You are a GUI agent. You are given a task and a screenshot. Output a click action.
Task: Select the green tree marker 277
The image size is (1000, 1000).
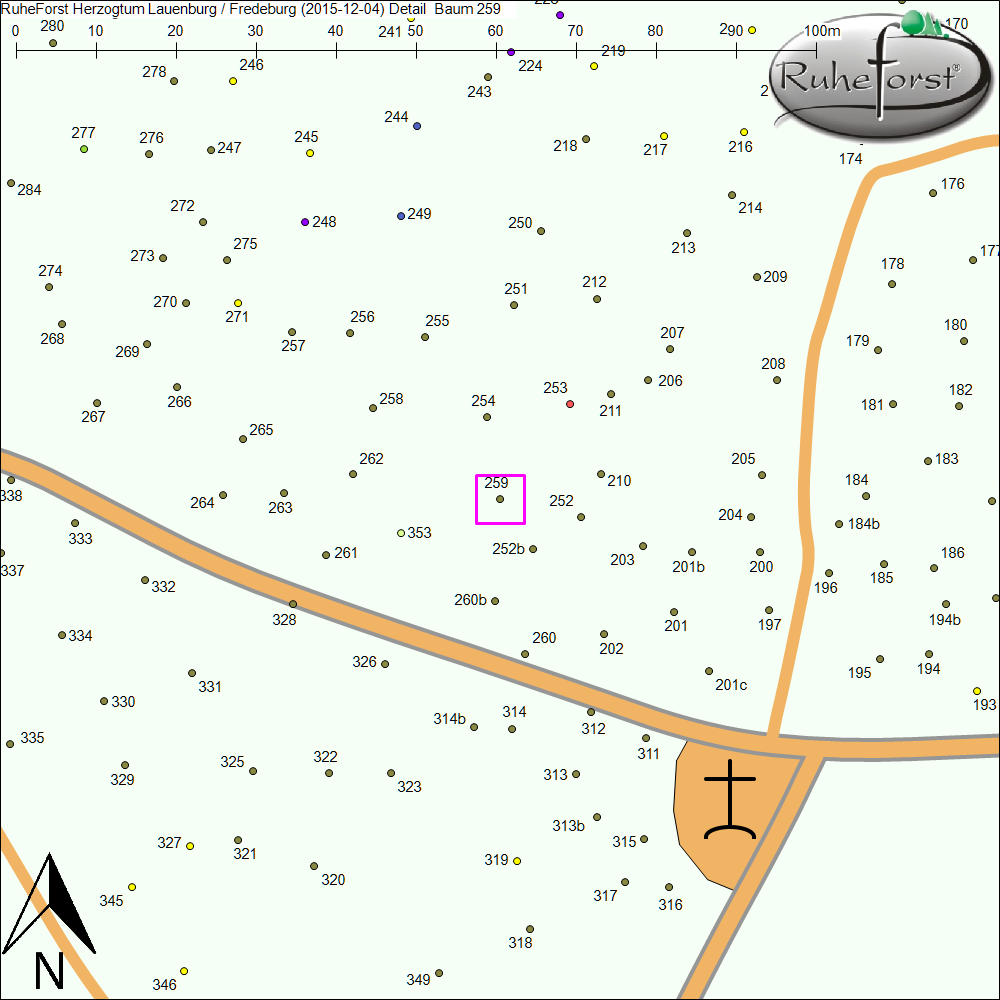tap(84, 149)
